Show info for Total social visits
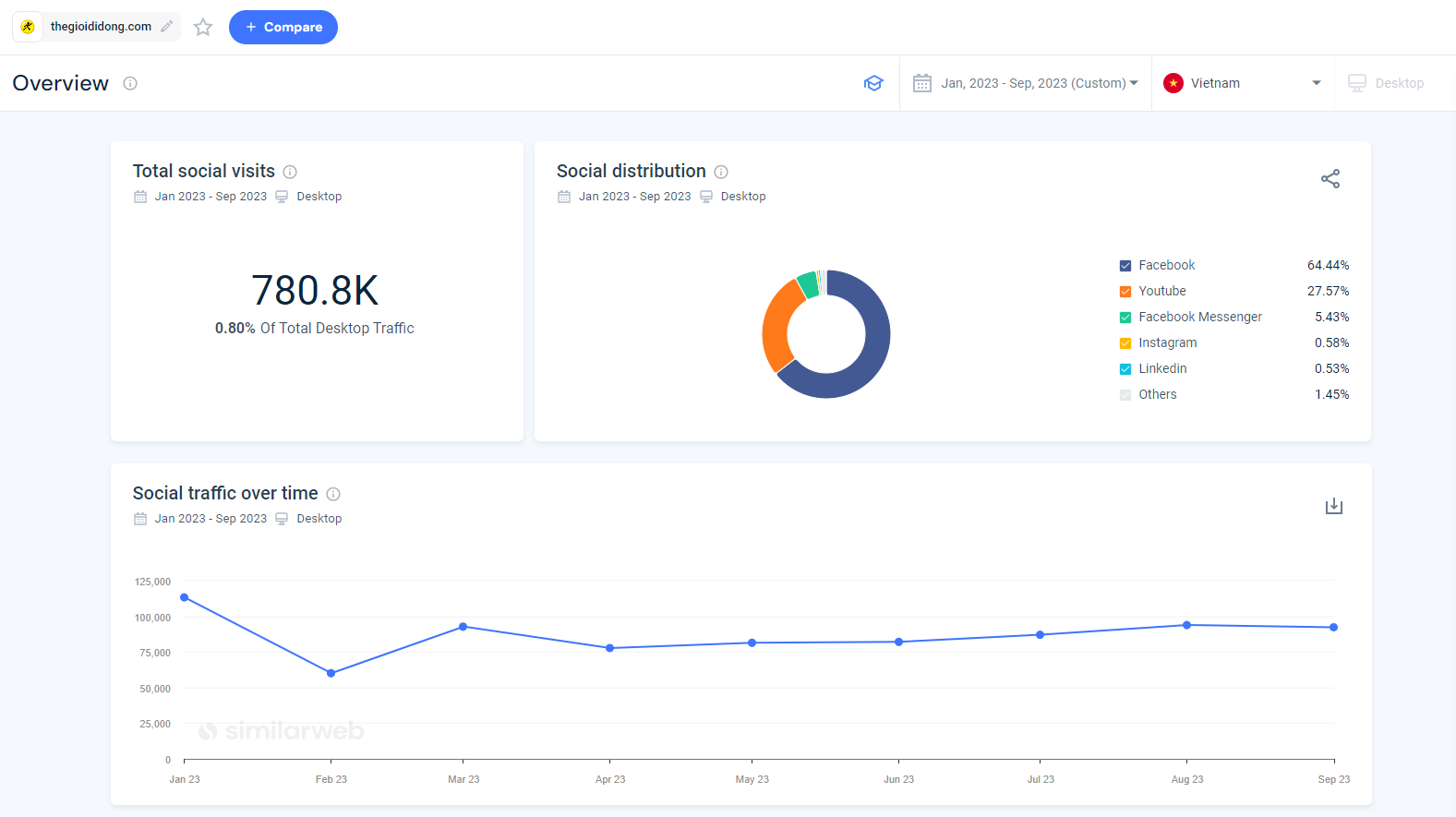This screenshot has width=1456, height=817. pos(290,172)
